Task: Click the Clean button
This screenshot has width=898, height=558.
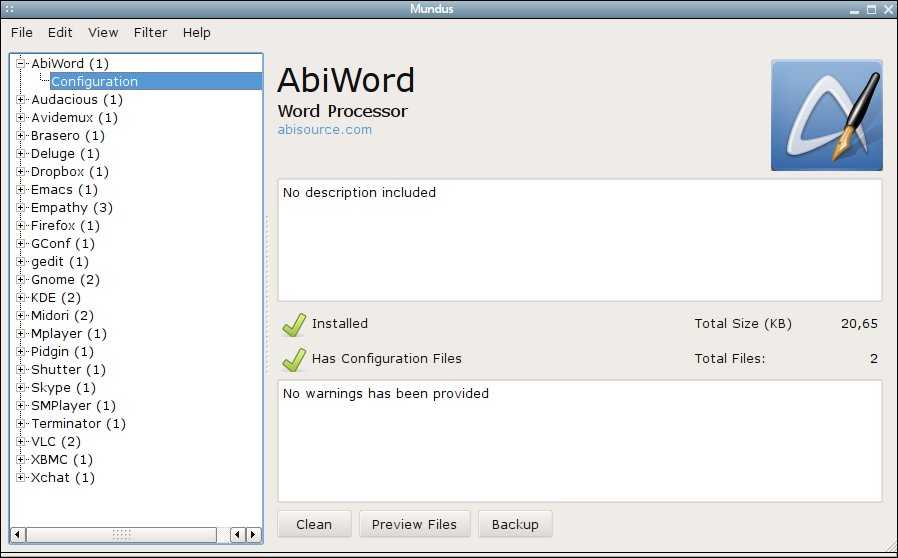Action: [314, 524]
